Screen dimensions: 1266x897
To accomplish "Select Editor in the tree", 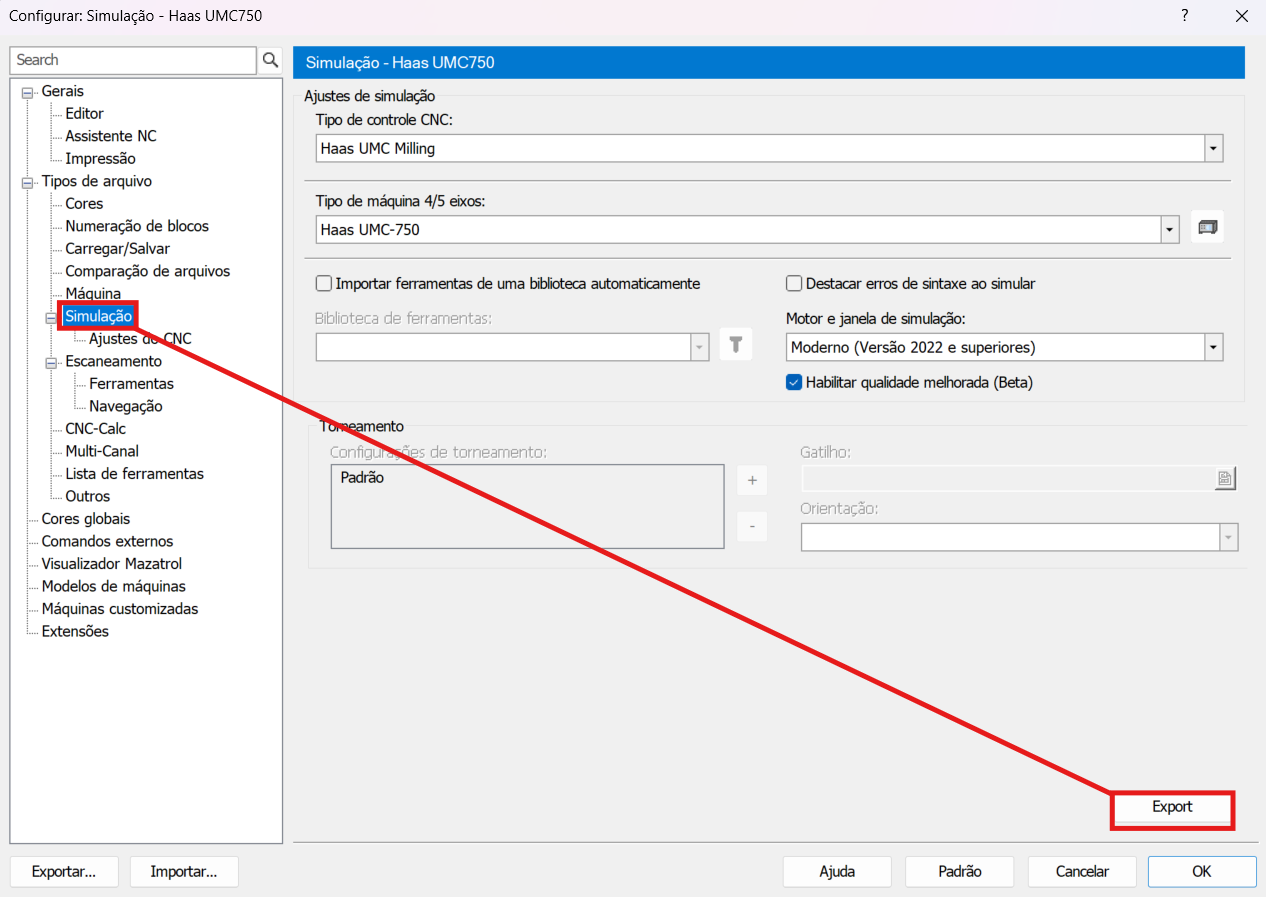I will coord(84,114).
